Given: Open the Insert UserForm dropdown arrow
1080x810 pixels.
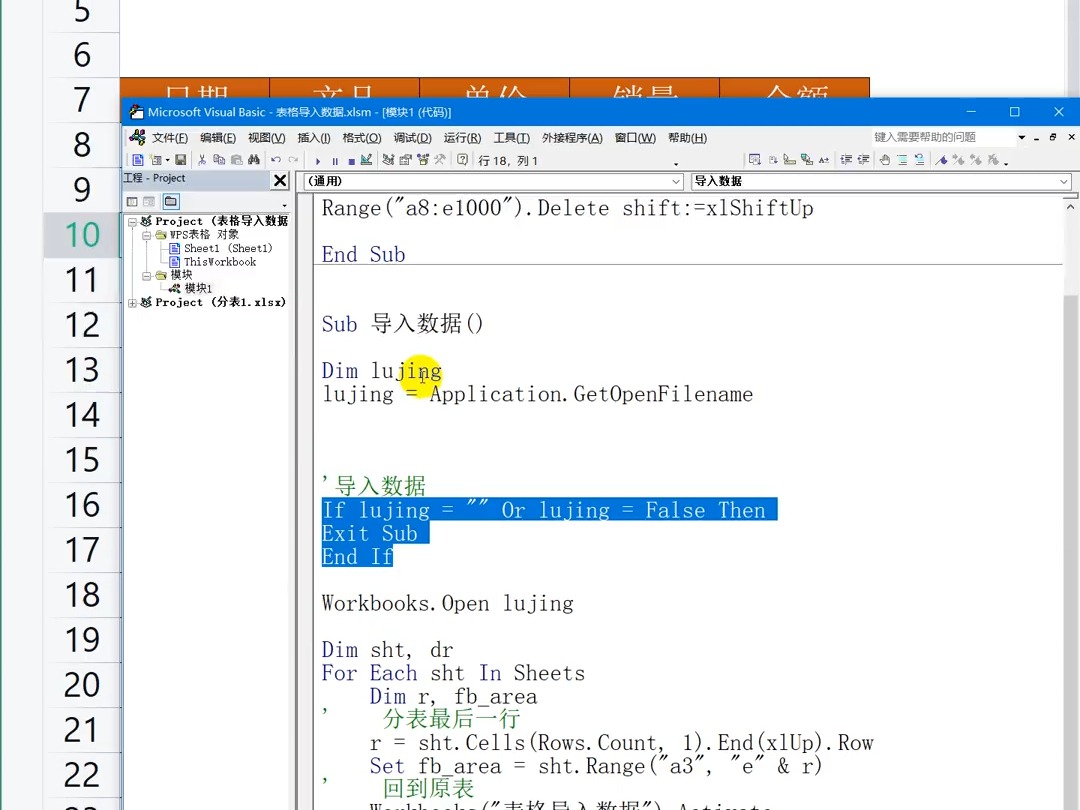Looking at the screenshot, I should pyautogui.click(x=167, y=160).
